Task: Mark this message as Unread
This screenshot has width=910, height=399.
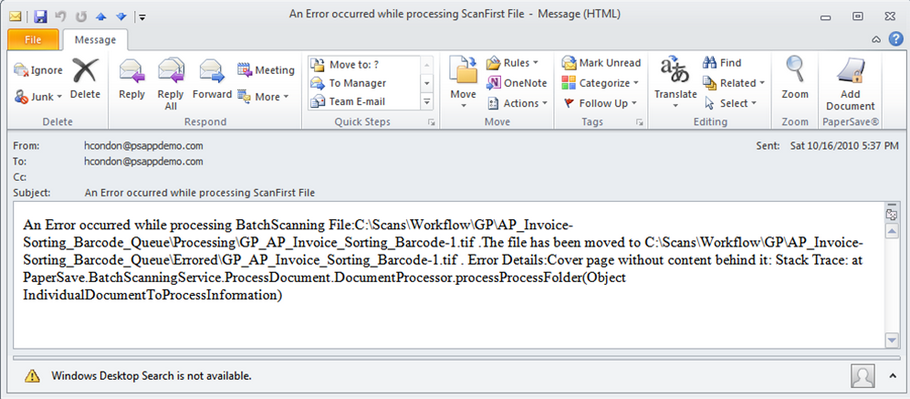Action: [x=601, y=63]
